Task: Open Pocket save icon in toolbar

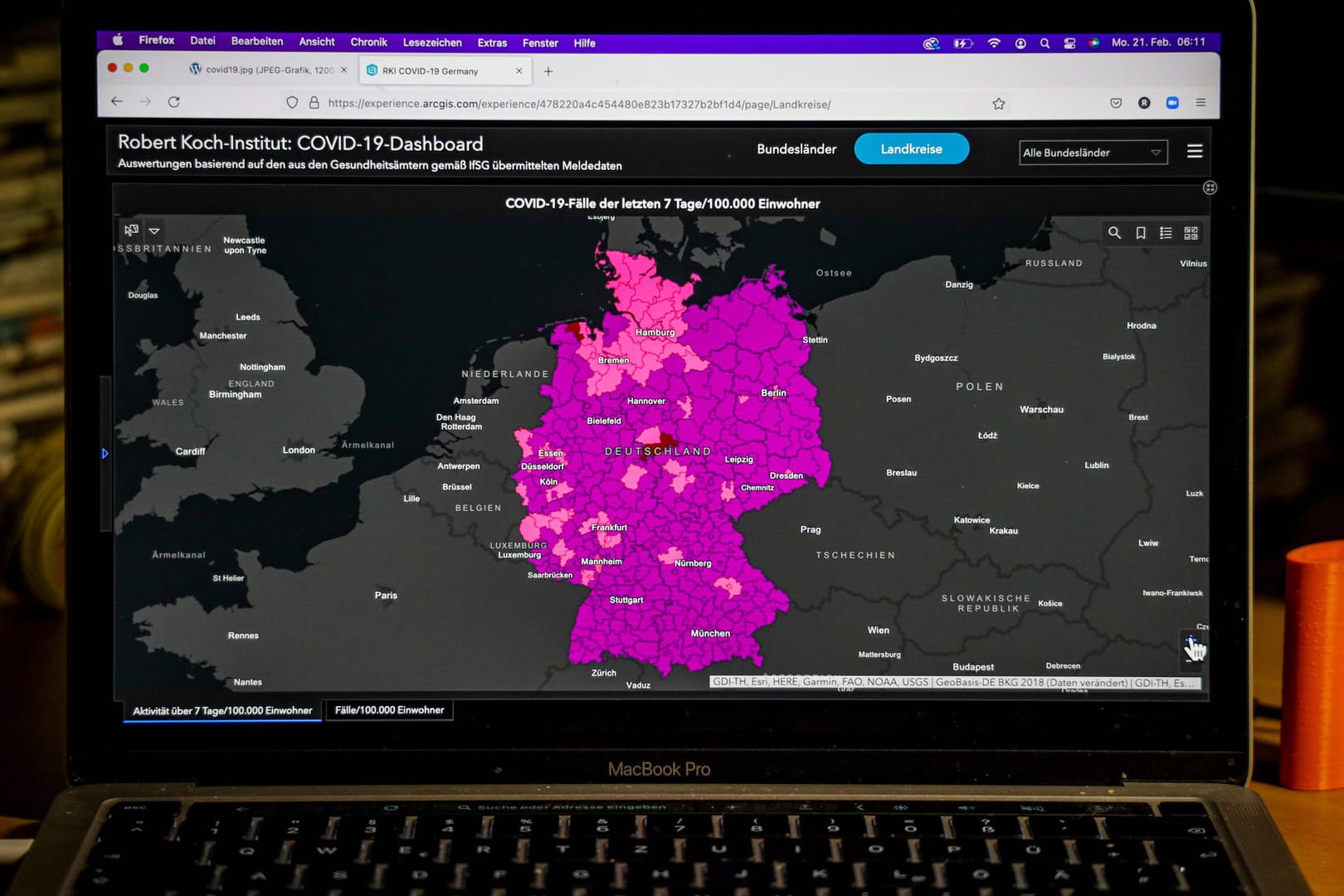Action: pos(1116,103)
